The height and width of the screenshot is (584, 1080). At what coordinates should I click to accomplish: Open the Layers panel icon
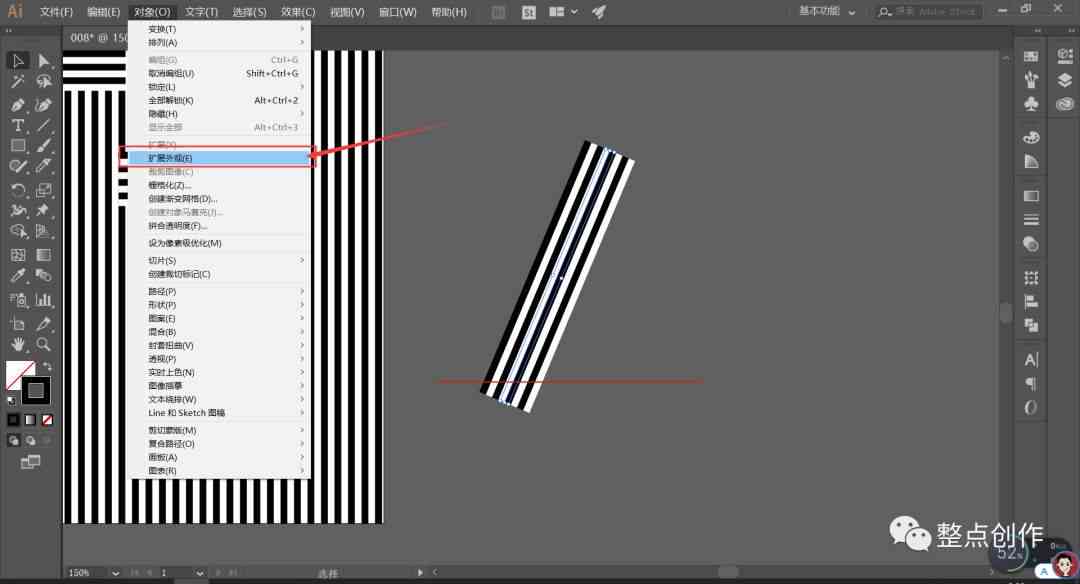1065,80
